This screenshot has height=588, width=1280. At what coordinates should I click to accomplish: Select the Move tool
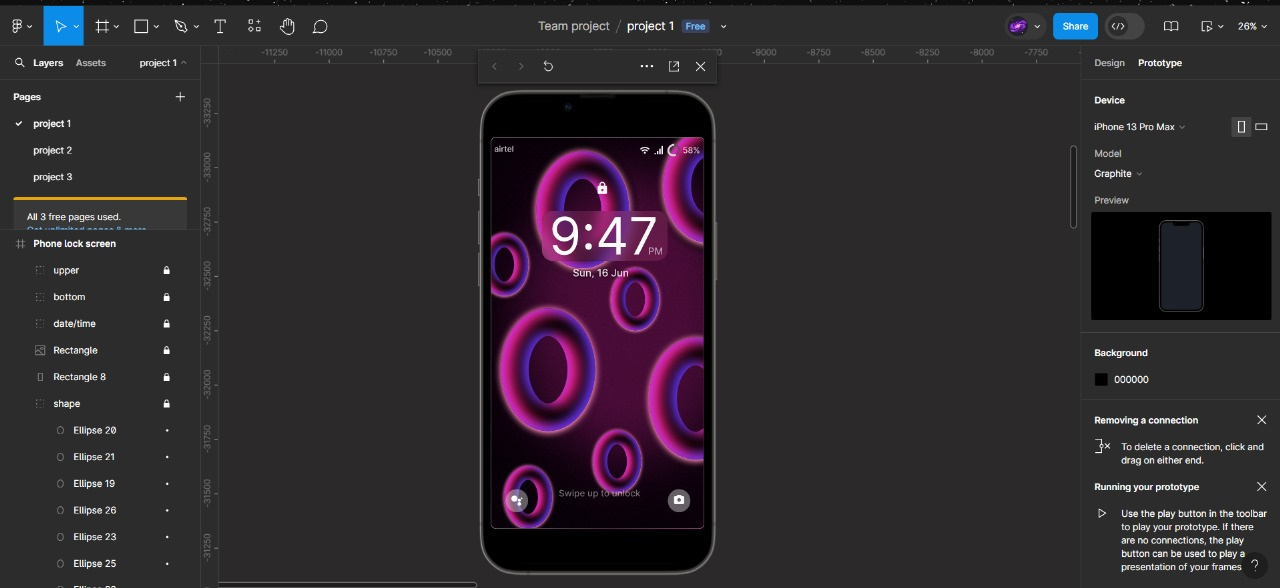(63, 26)
